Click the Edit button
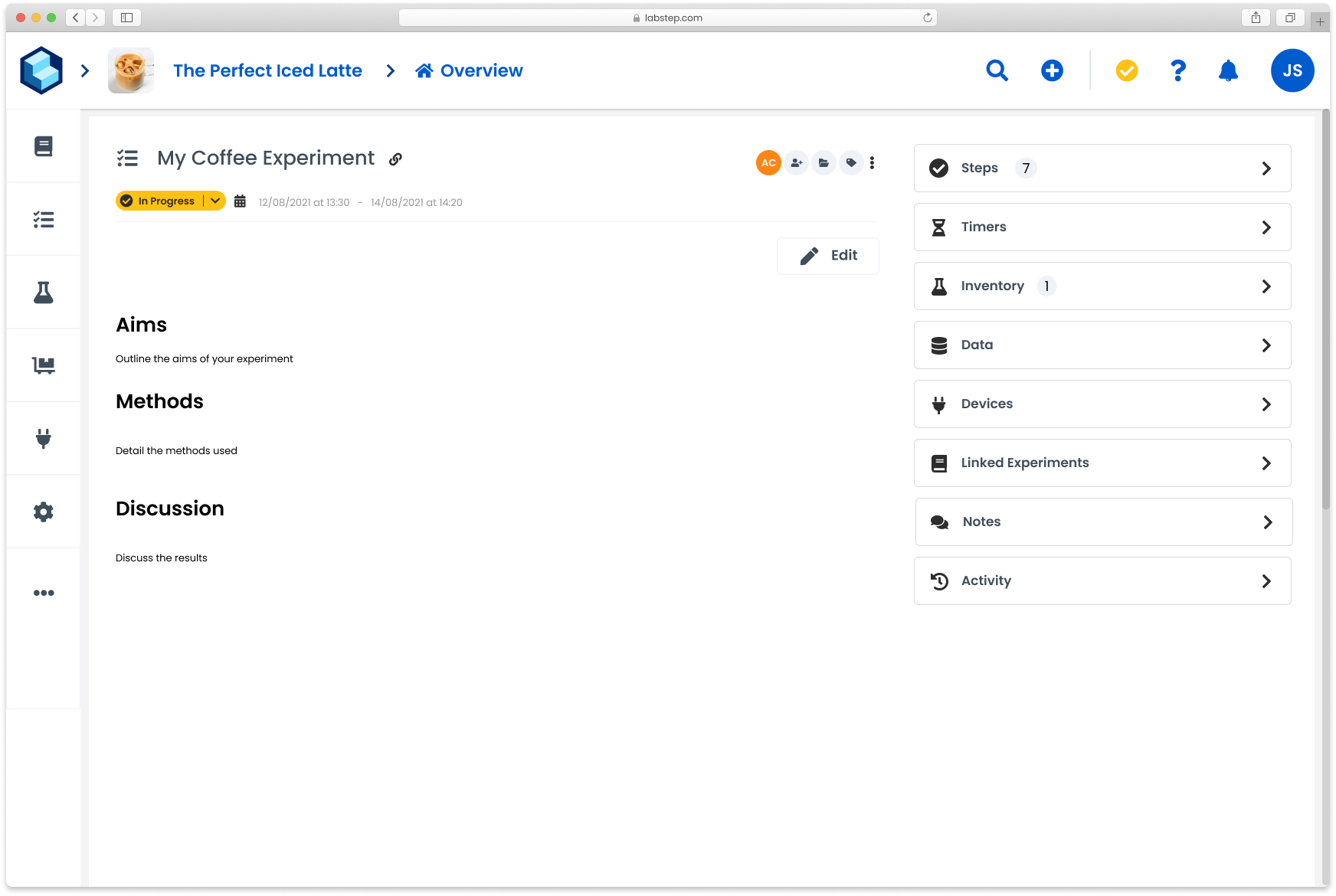Image resolution: width=1336 pixels, height=896 pixels. coord(828,256)
